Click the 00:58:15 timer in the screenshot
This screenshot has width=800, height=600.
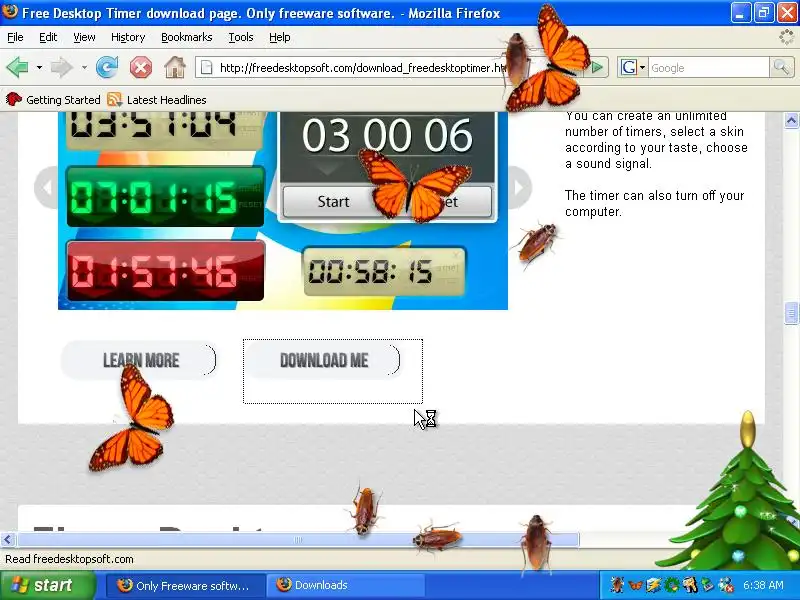(x=384, y=271)
